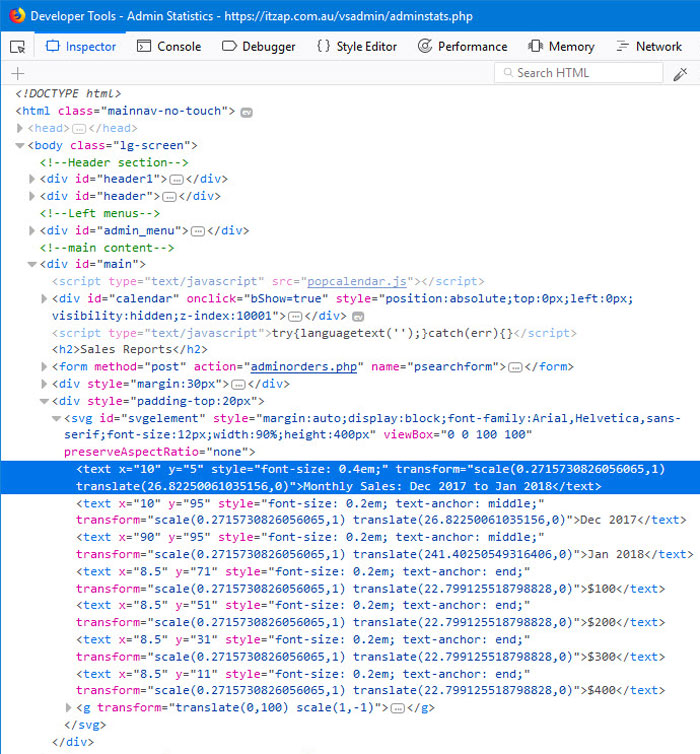Activate the element picker icon
This screenshot has width=700, height=754.
point(17,46)
